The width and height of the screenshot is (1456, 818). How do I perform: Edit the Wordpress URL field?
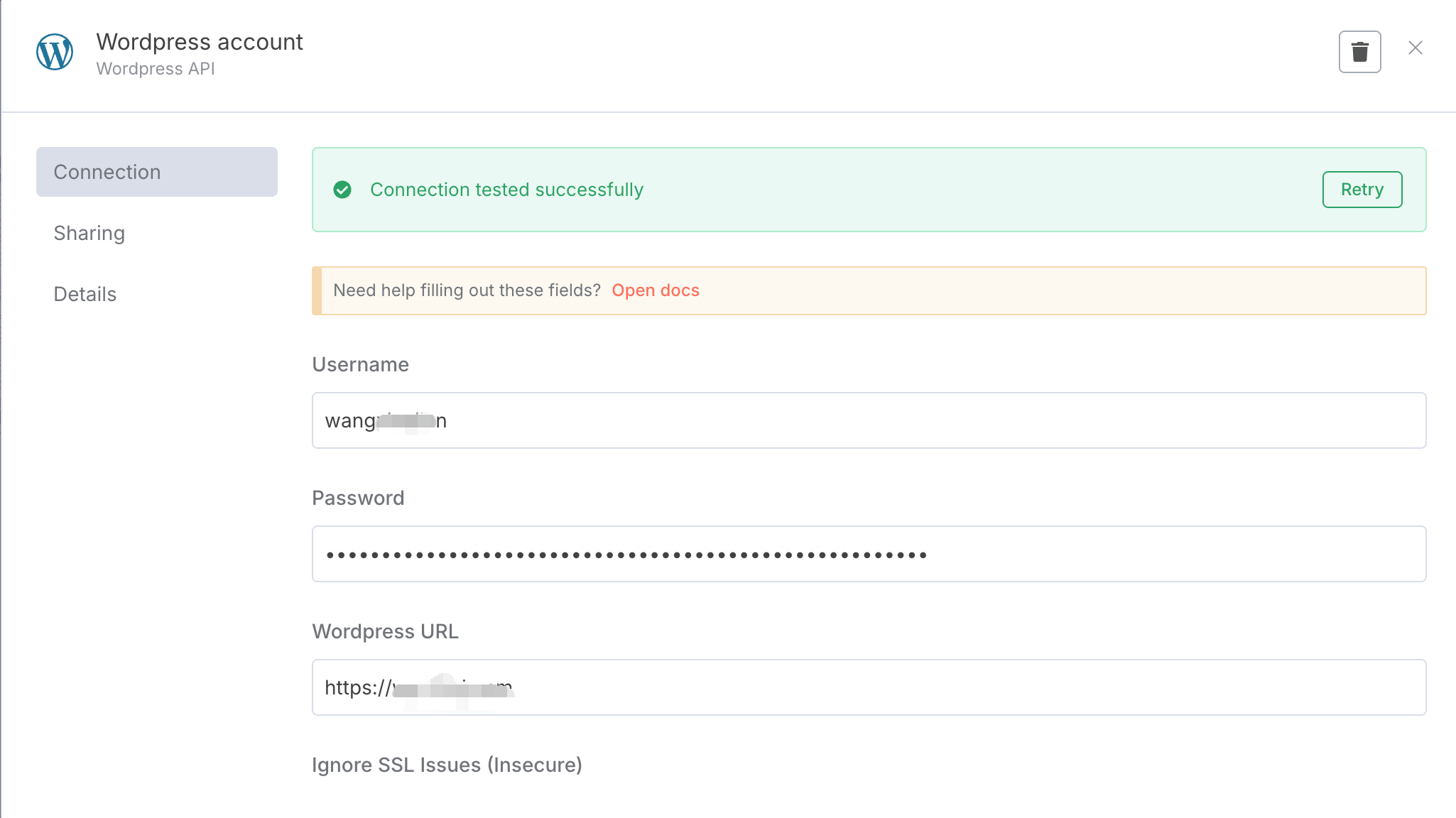869,687
